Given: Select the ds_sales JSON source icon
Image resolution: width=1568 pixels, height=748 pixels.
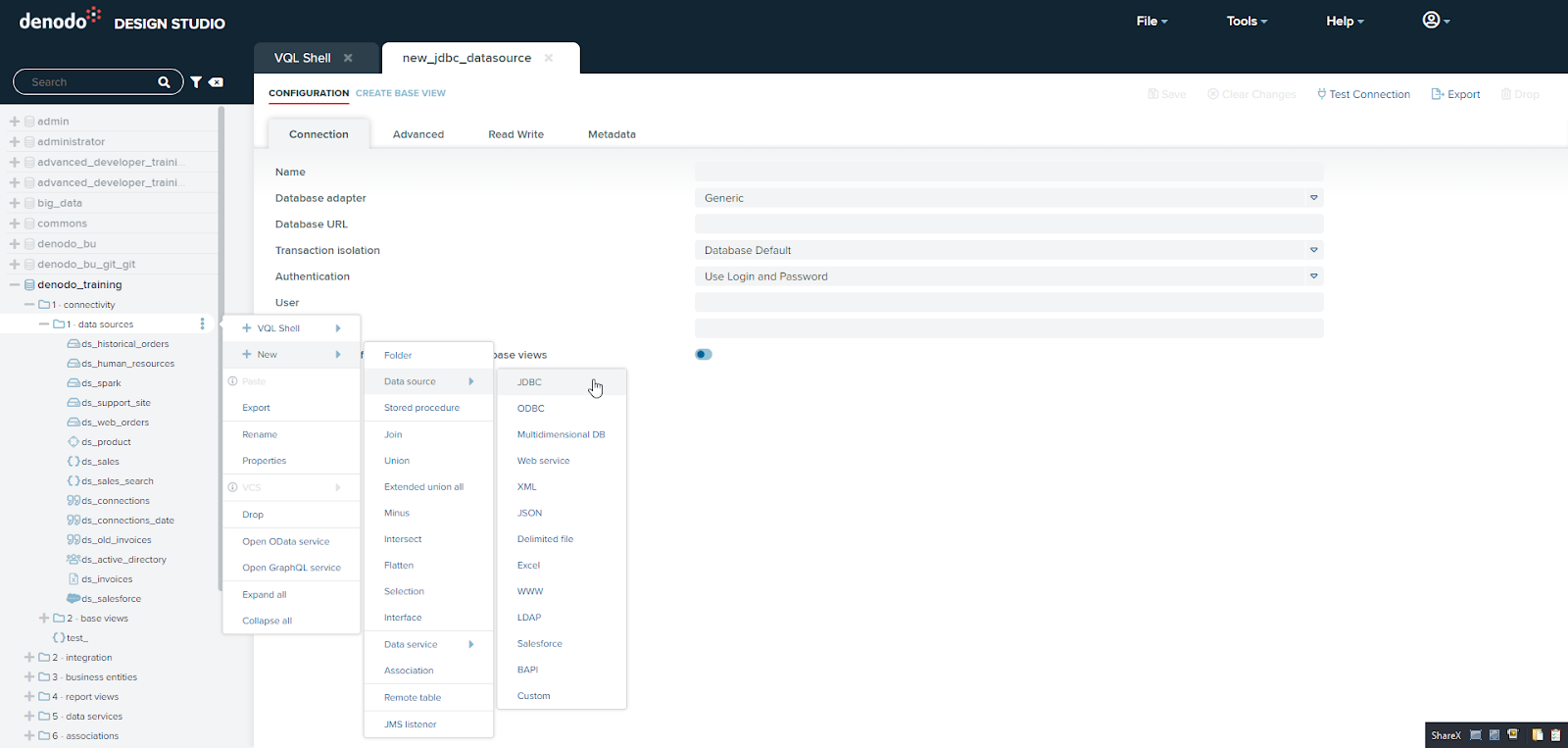Looking at the screenshot, I should 73,462.
